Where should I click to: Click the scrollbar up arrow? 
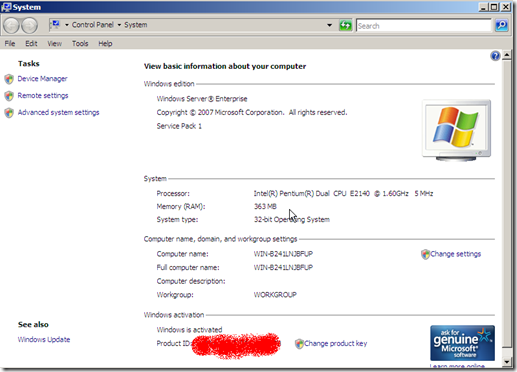pyautogui.click(x=507, y=55)
